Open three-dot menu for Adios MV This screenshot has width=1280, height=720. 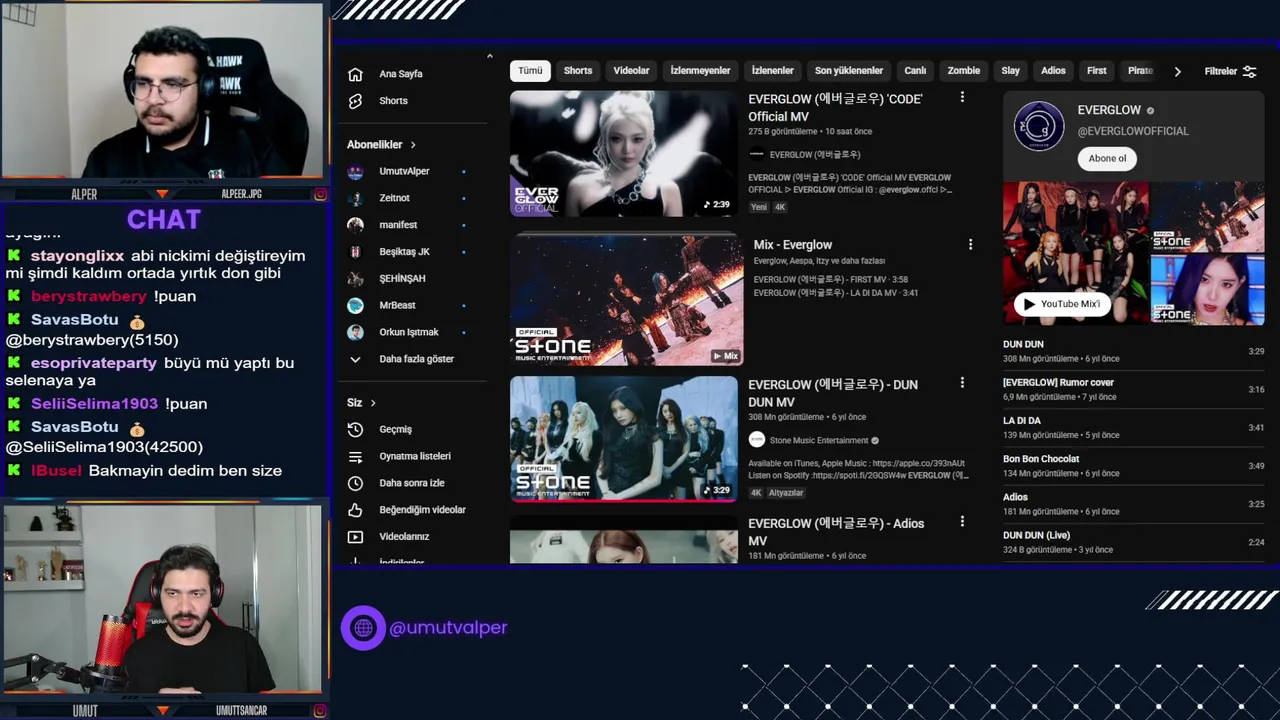click(962, 521)
